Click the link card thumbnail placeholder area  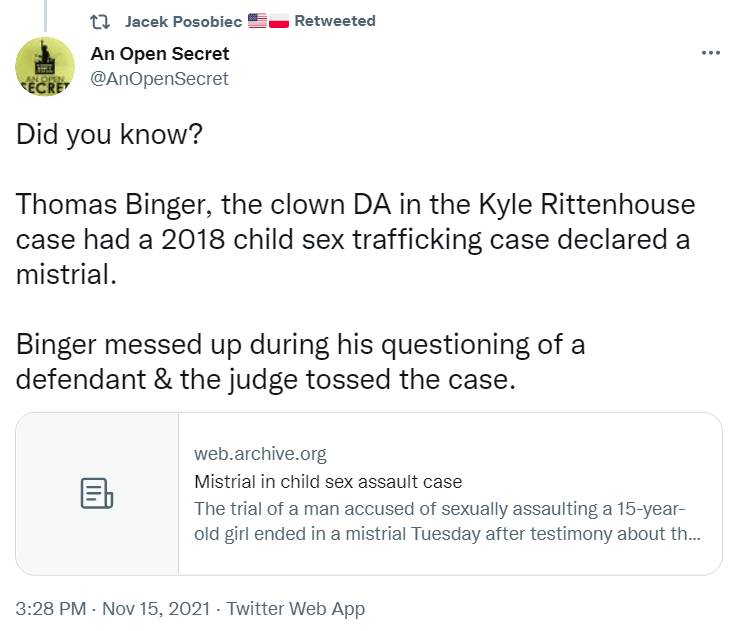pyautogui.click(x=97, y=494)
